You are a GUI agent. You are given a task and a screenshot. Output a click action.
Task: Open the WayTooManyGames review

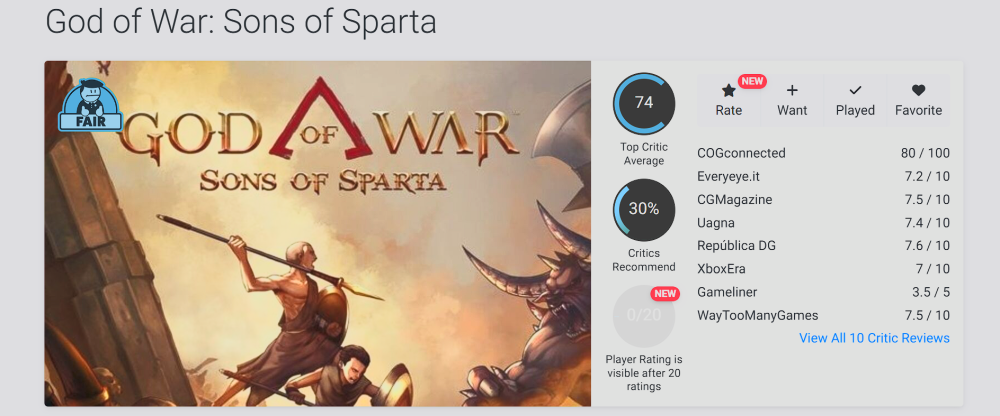757,315
